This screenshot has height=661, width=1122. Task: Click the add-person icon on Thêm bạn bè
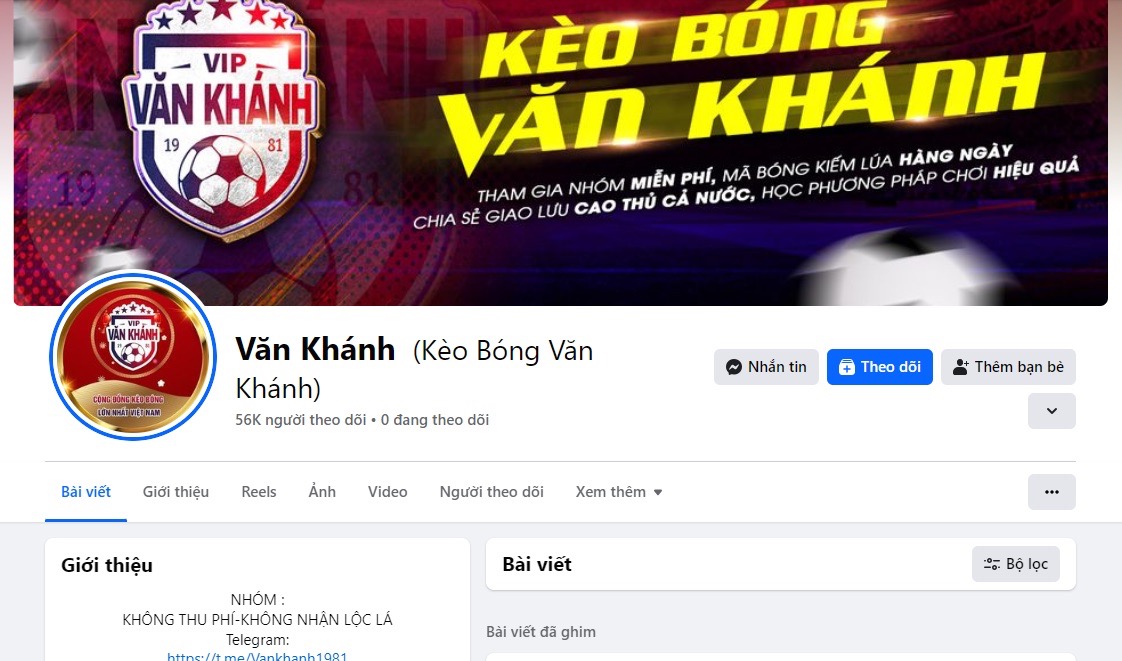[x=960, y=367]
